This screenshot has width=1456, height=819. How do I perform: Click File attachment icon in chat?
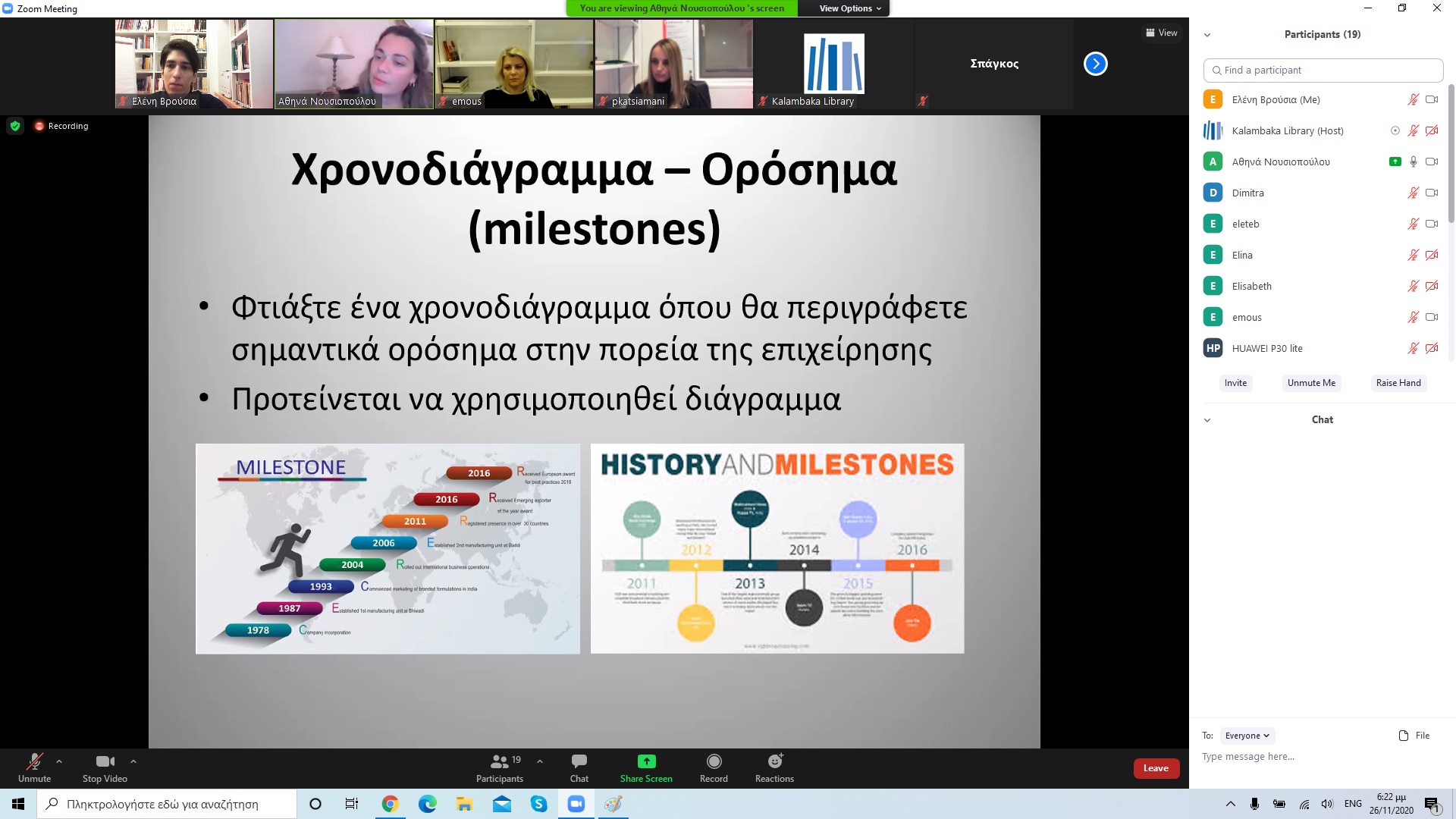(1403, 736)
